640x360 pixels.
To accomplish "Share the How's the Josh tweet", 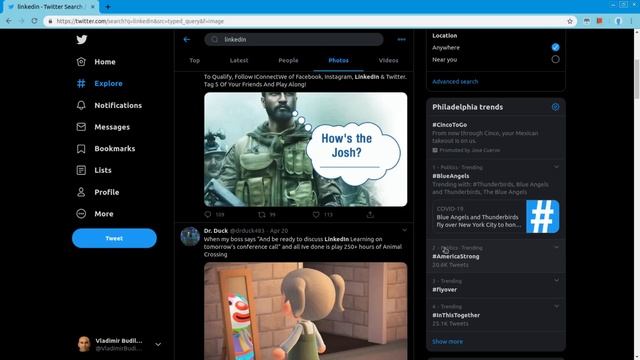I will tap(370, 214).
